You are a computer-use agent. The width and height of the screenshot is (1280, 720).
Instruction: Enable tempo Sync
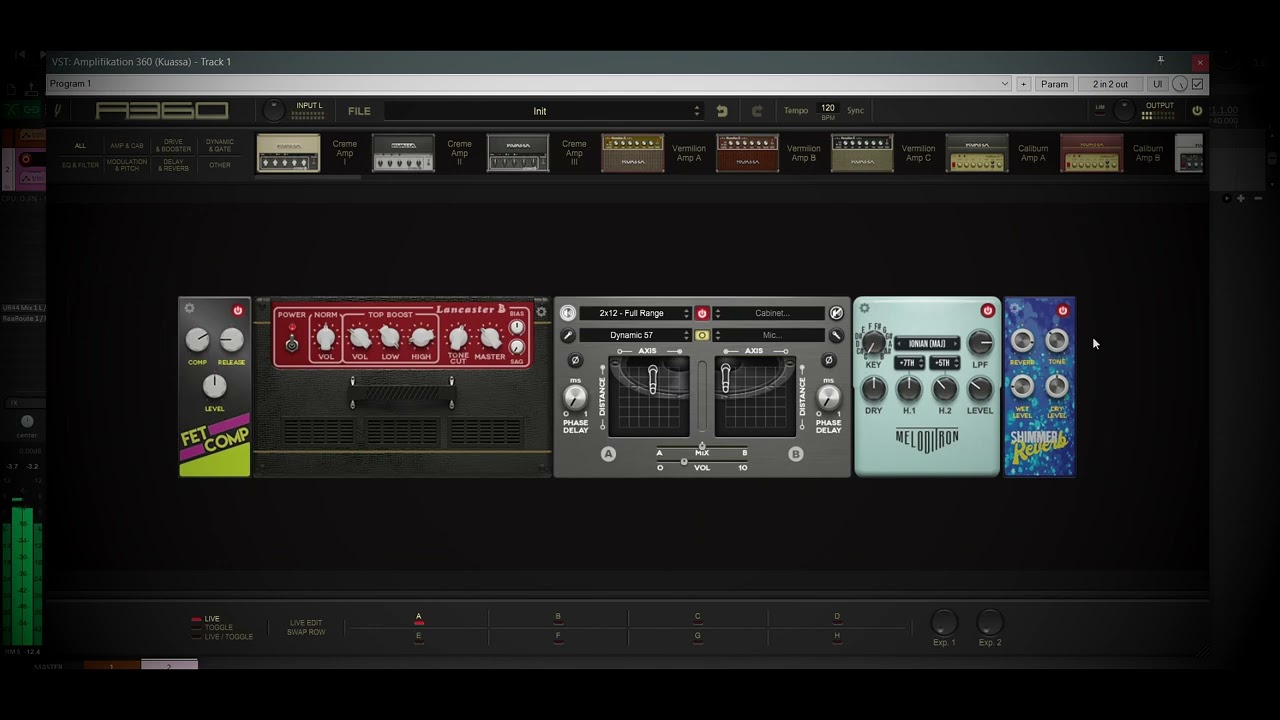(856, 111)
